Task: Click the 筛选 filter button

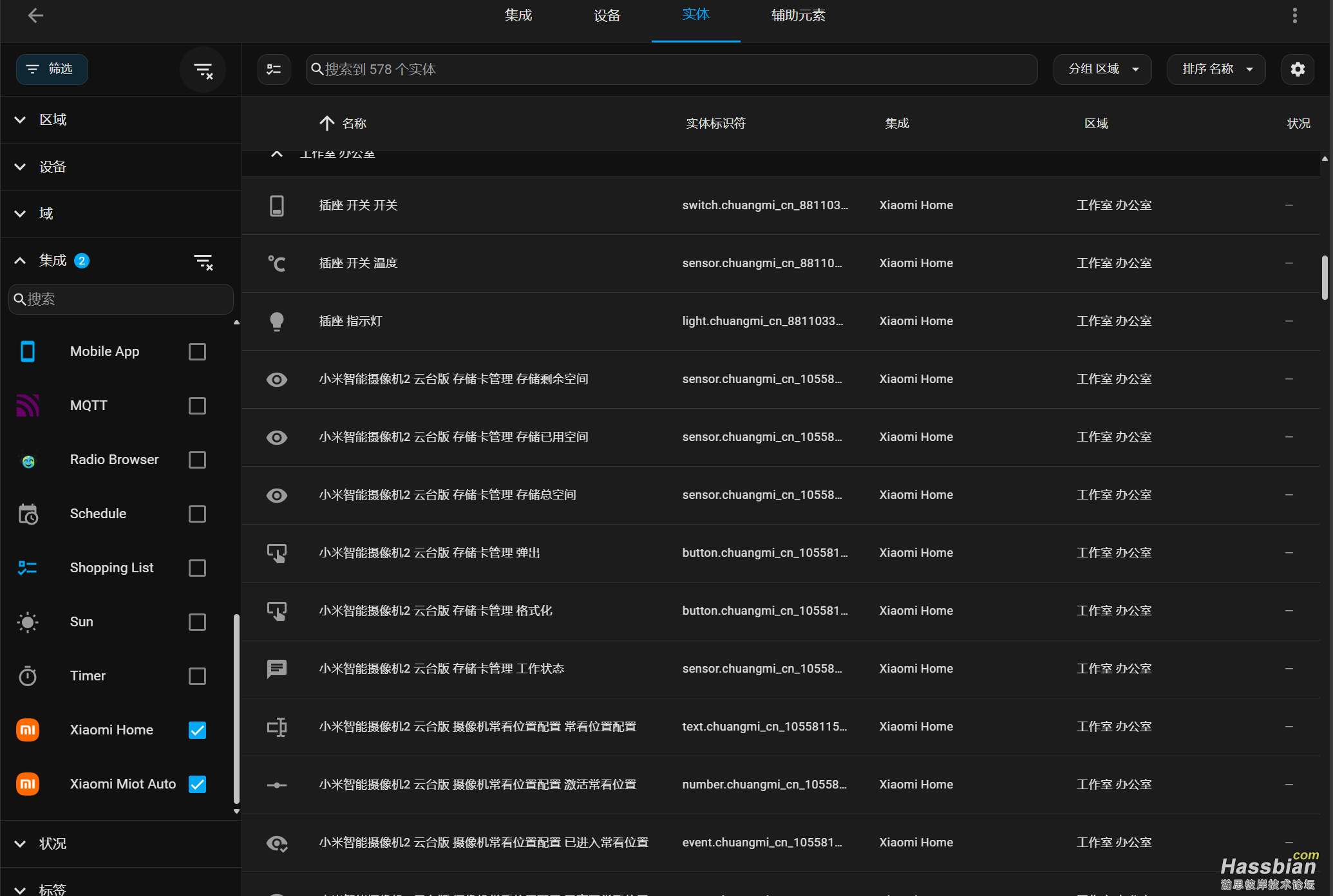Action: (x=52, y=70)
